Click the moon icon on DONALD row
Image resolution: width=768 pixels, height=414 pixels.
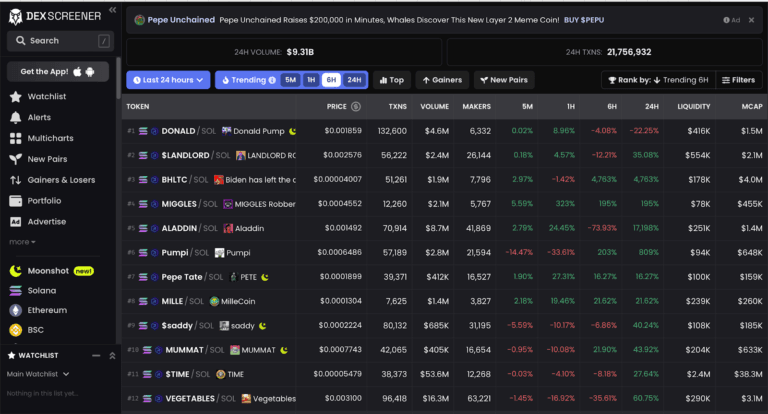tap(293, 131)
